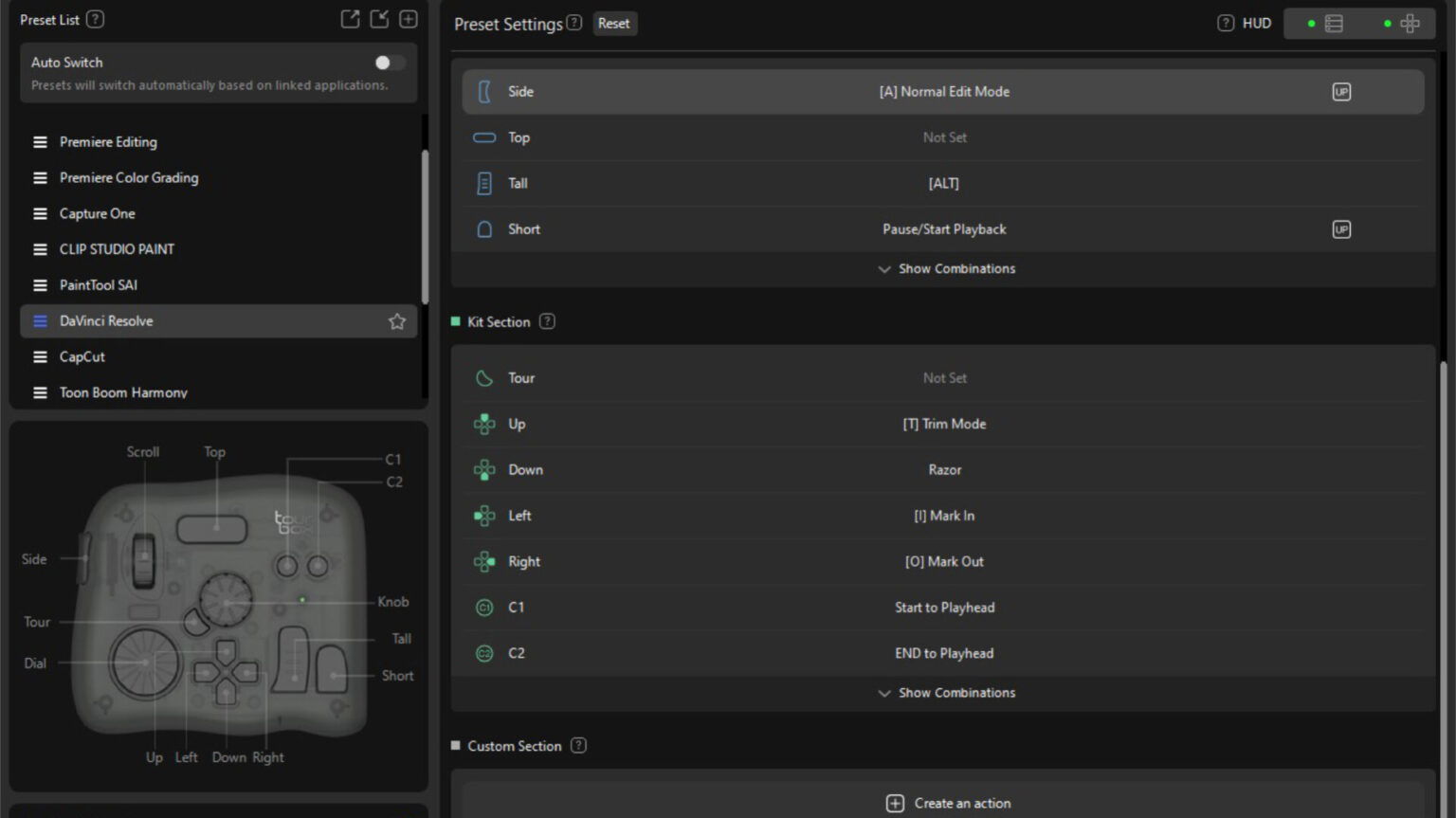Image resolution: width=1456 pixels, height=818 pixels.
Task: Switch to the Premiere Color Grading preset
Action: [x=128, y=177]
